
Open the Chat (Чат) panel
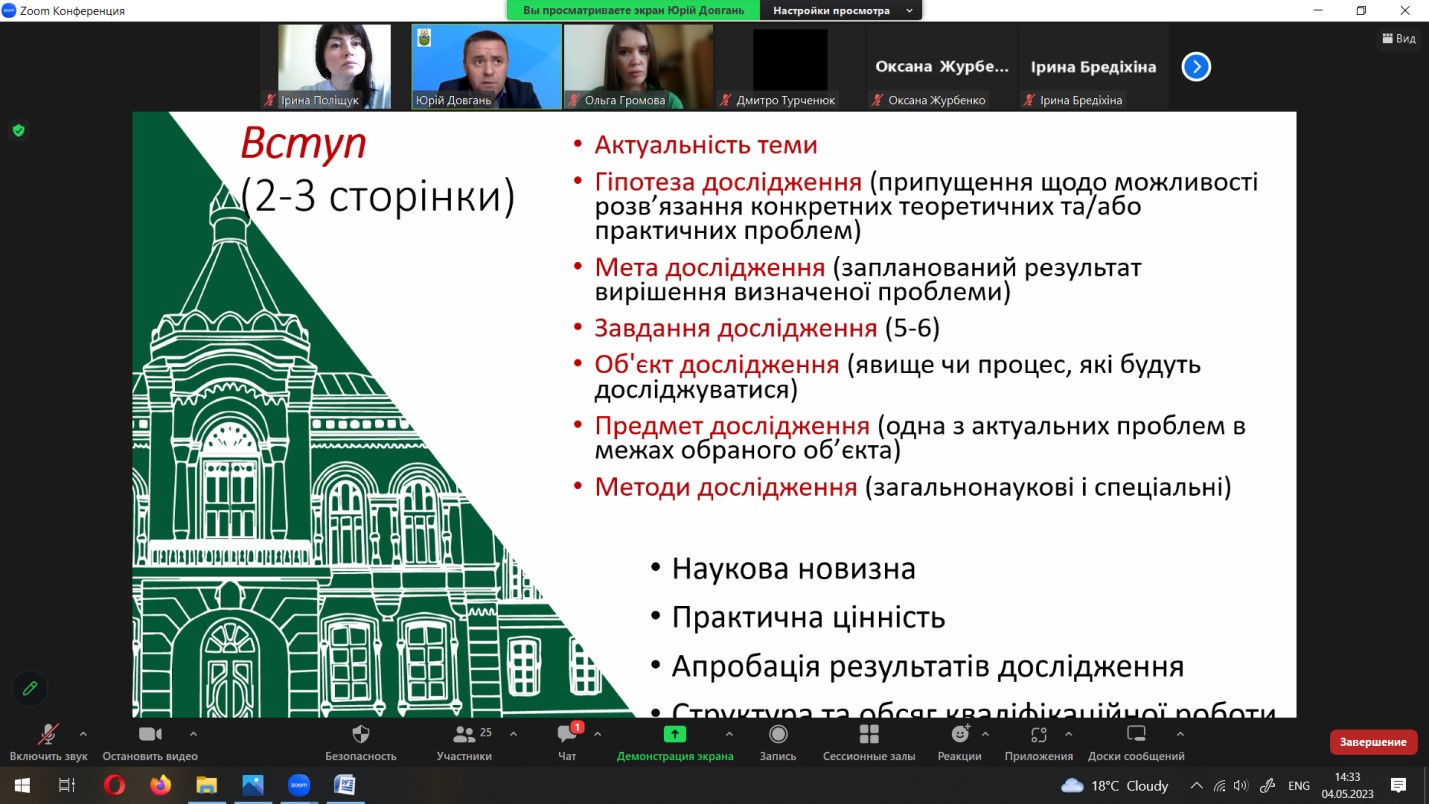567,736
